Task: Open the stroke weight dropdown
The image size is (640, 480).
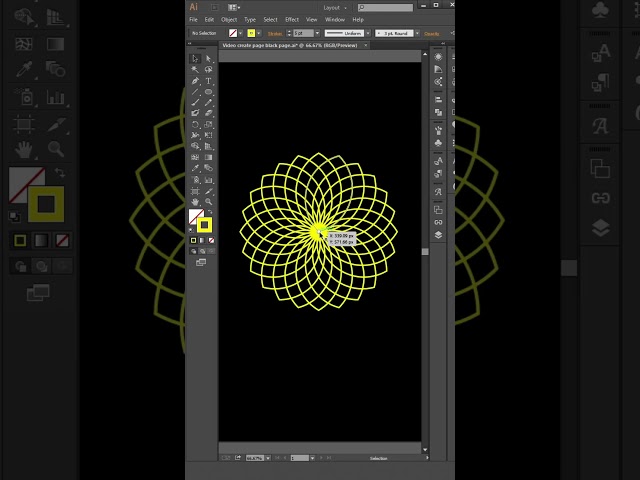Action: pos(317,33)
